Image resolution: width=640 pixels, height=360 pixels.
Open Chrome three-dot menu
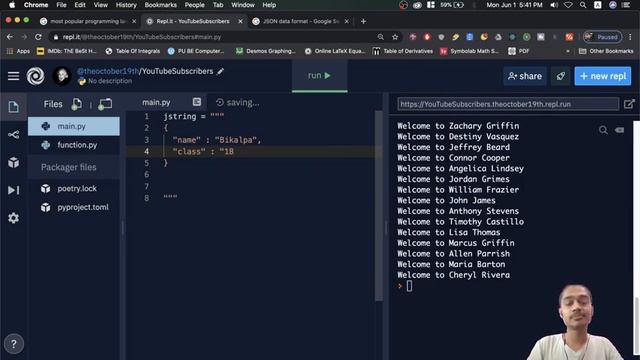click(630, 37)
